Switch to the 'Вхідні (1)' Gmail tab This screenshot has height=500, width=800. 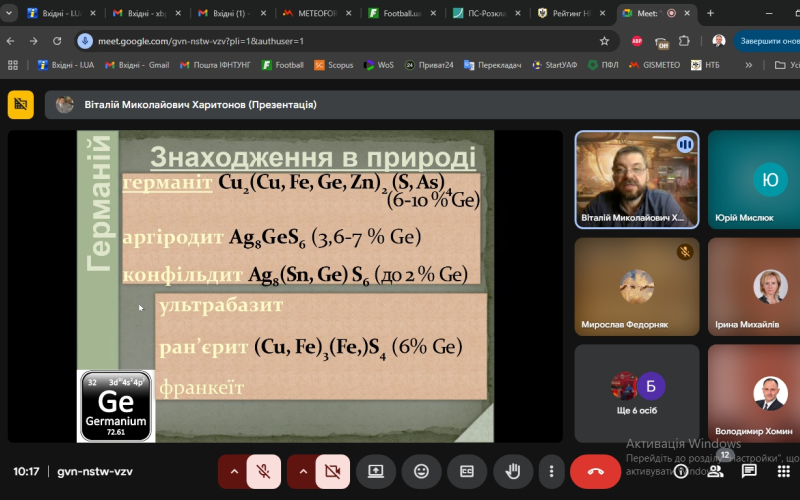232,13
